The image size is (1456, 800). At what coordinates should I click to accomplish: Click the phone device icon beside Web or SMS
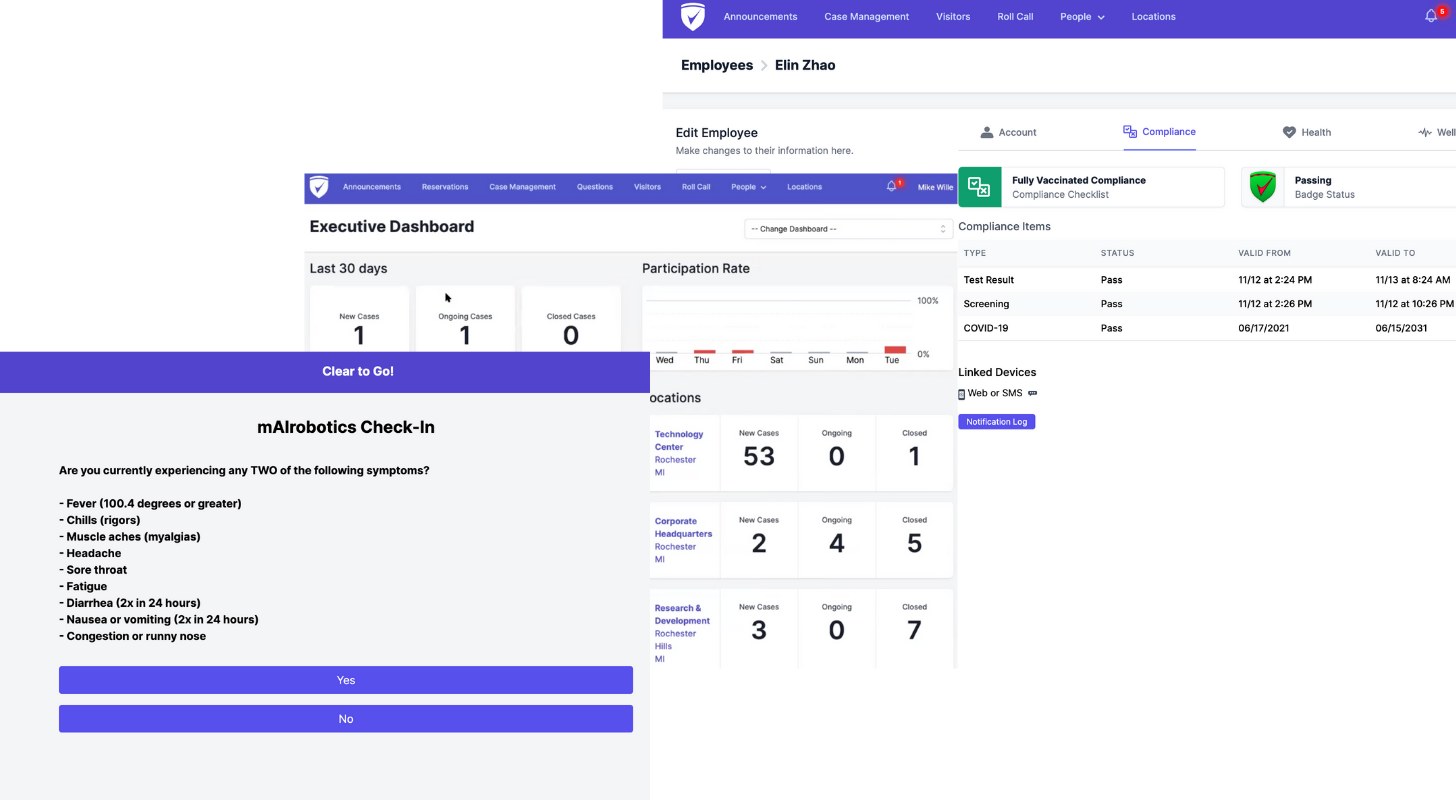[962, 394]
